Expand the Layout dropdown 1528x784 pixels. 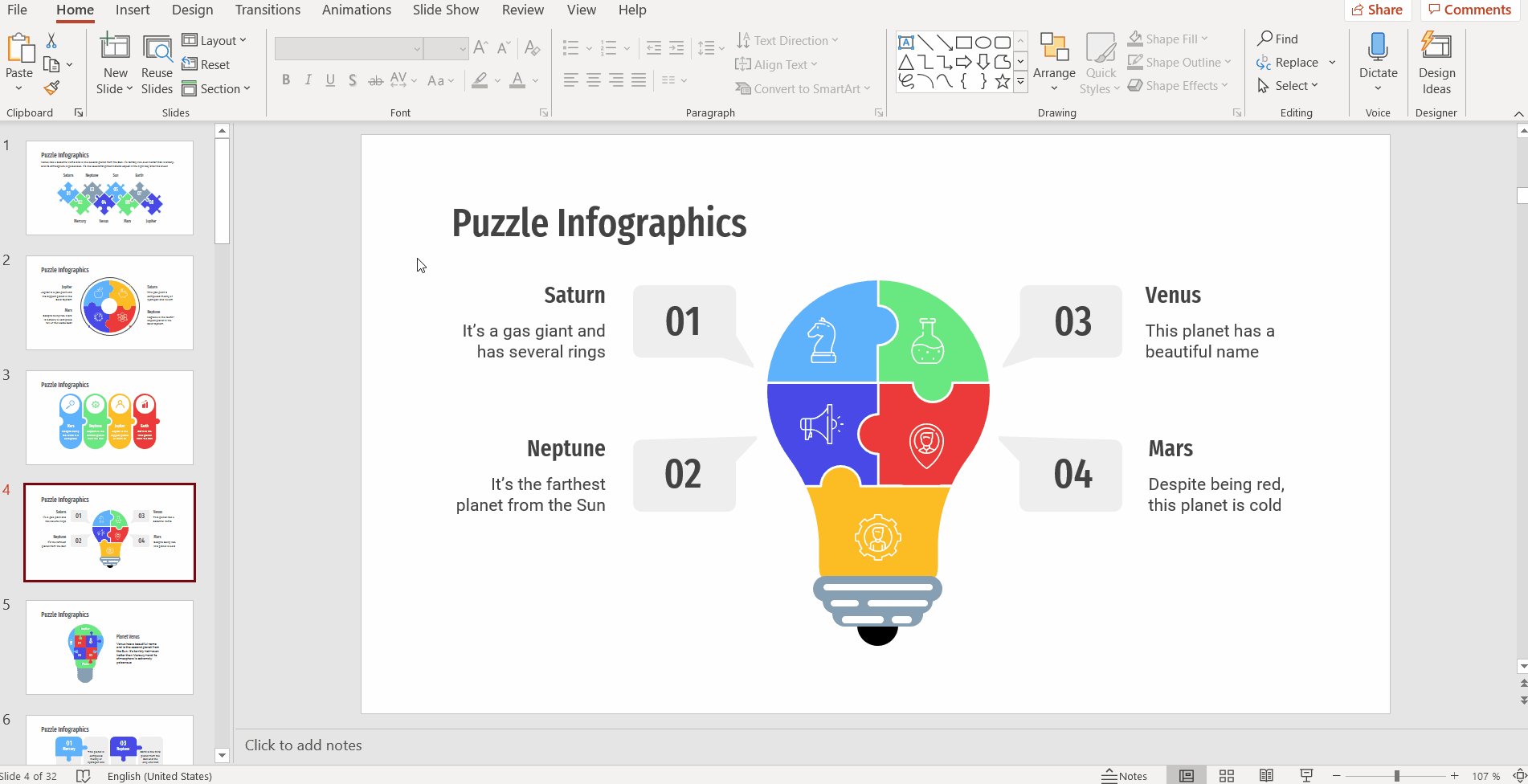tap(214, 40)
